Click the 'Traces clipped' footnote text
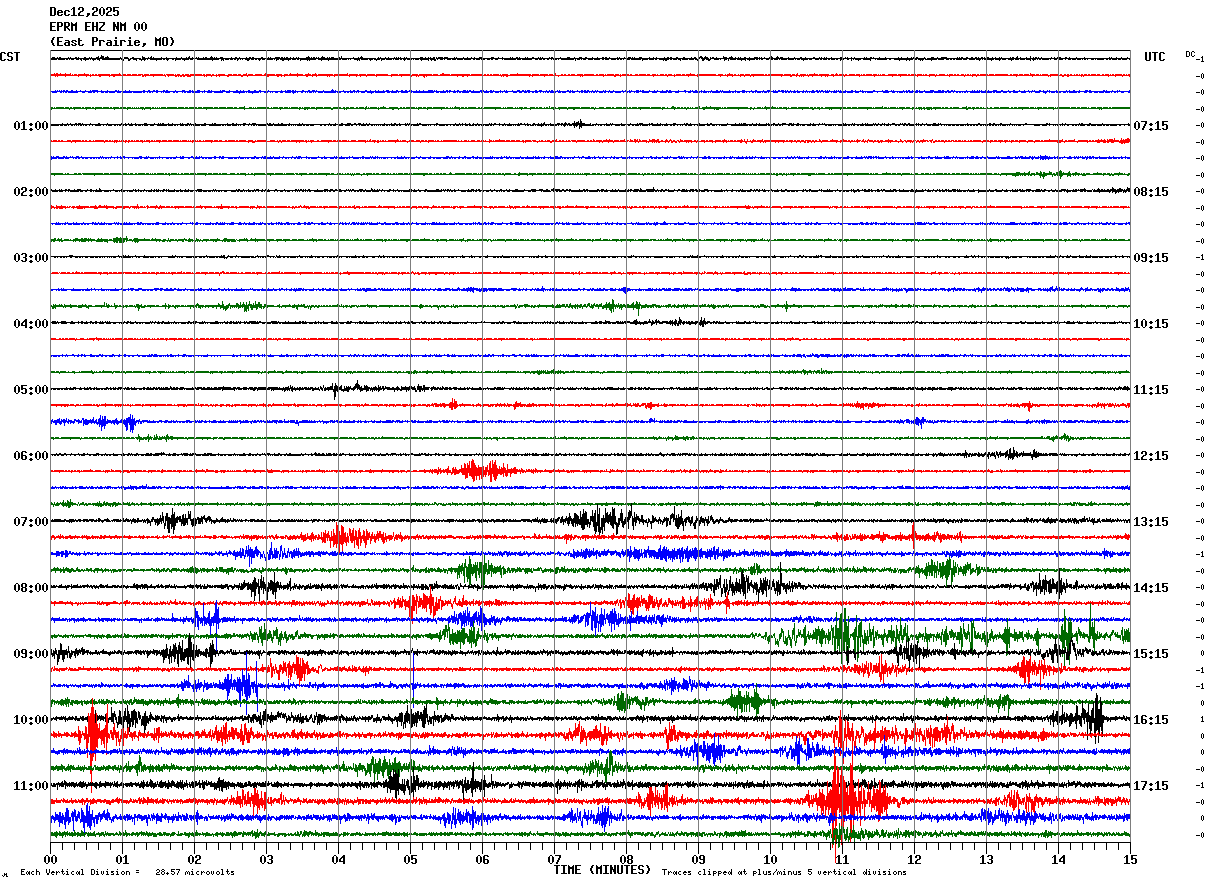Screen dimensions: 1210x886 (x=784, y=873)
